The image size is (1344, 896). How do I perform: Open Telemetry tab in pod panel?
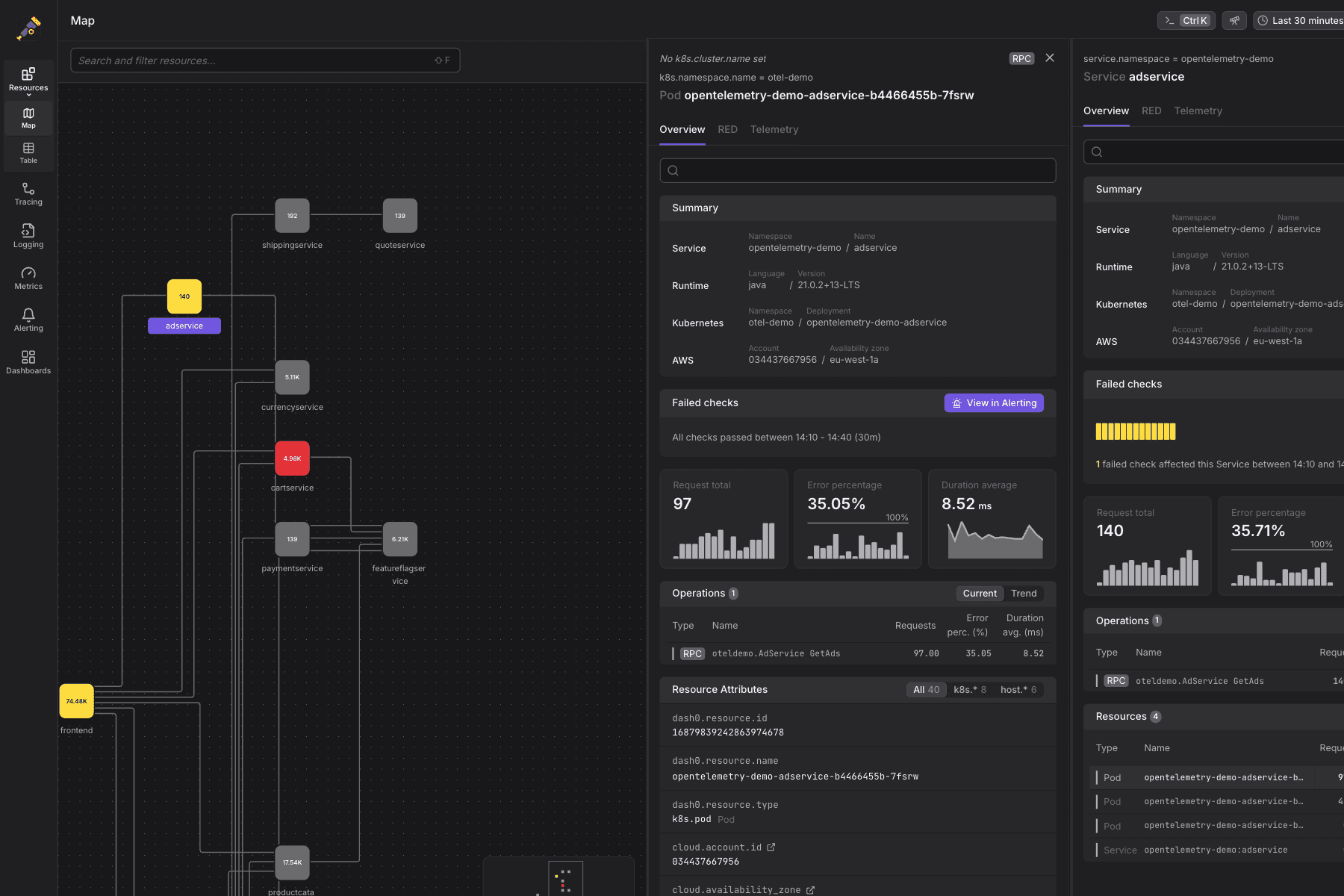(774, 130)
